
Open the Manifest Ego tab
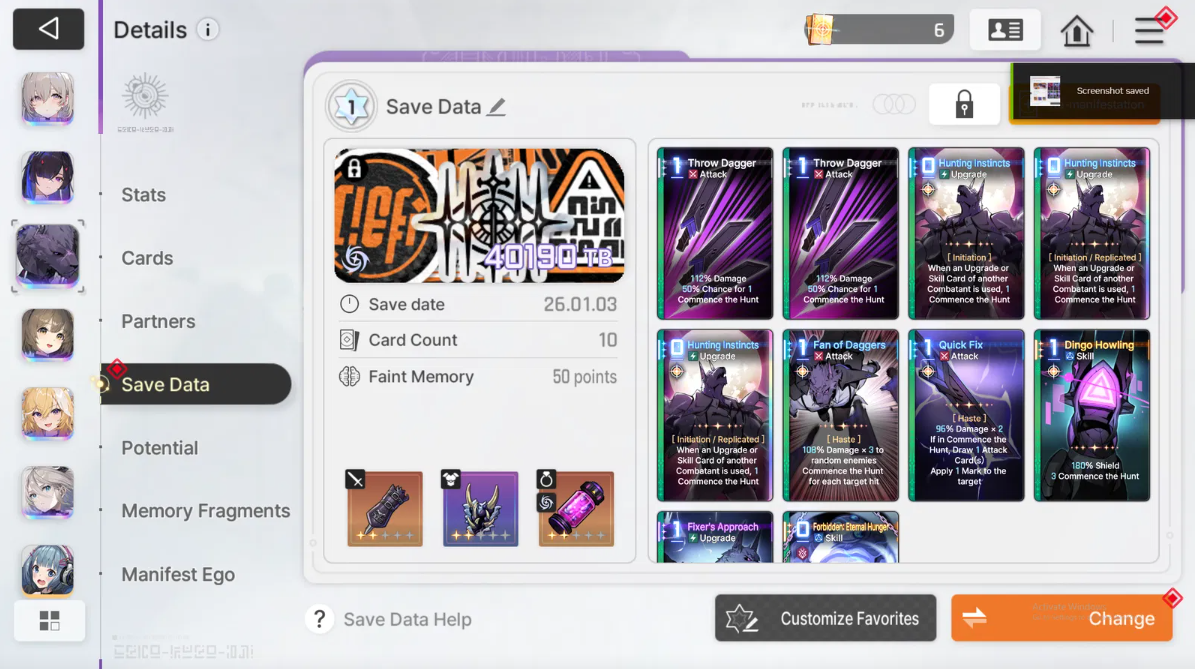pos(178,575)
